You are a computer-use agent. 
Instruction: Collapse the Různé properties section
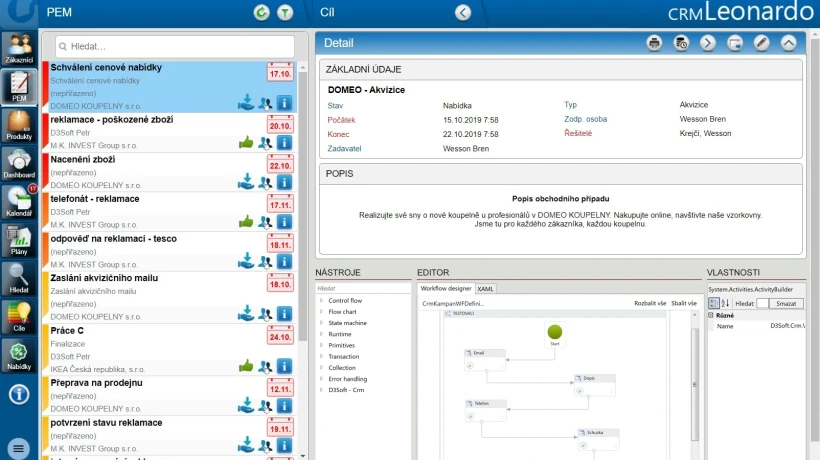711,315
